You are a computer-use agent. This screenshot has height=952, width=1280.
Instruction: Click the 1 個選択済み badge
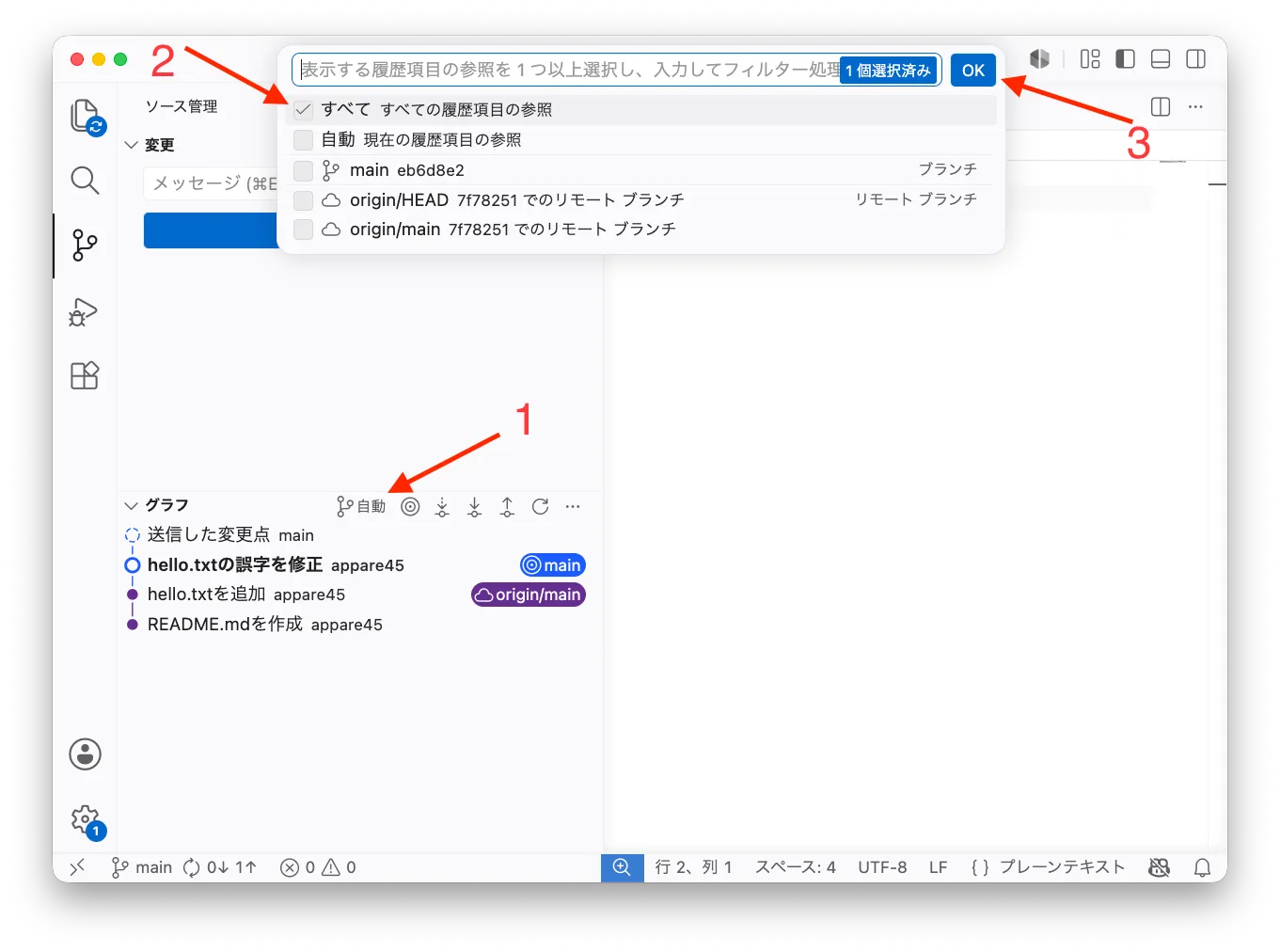tap(888, 71)
